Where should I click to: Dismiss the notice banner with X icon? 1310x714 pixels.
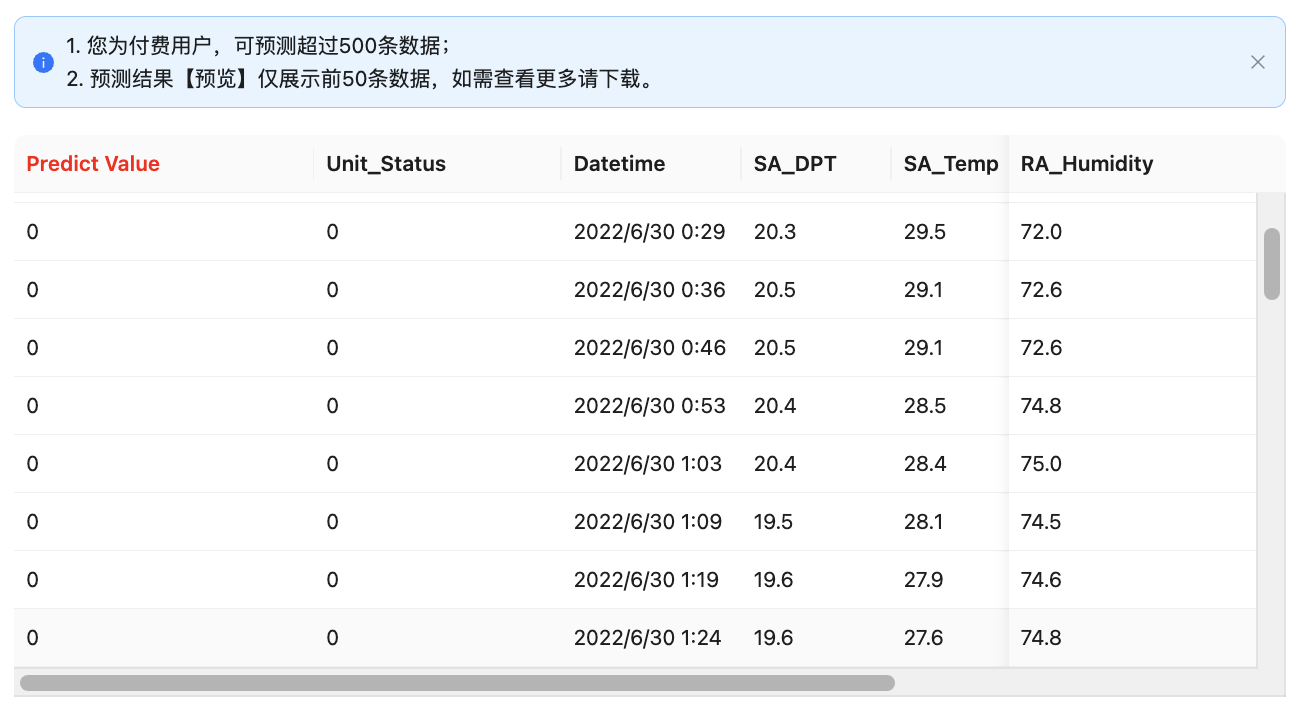pyautogui.click(x=1257, y=62)
